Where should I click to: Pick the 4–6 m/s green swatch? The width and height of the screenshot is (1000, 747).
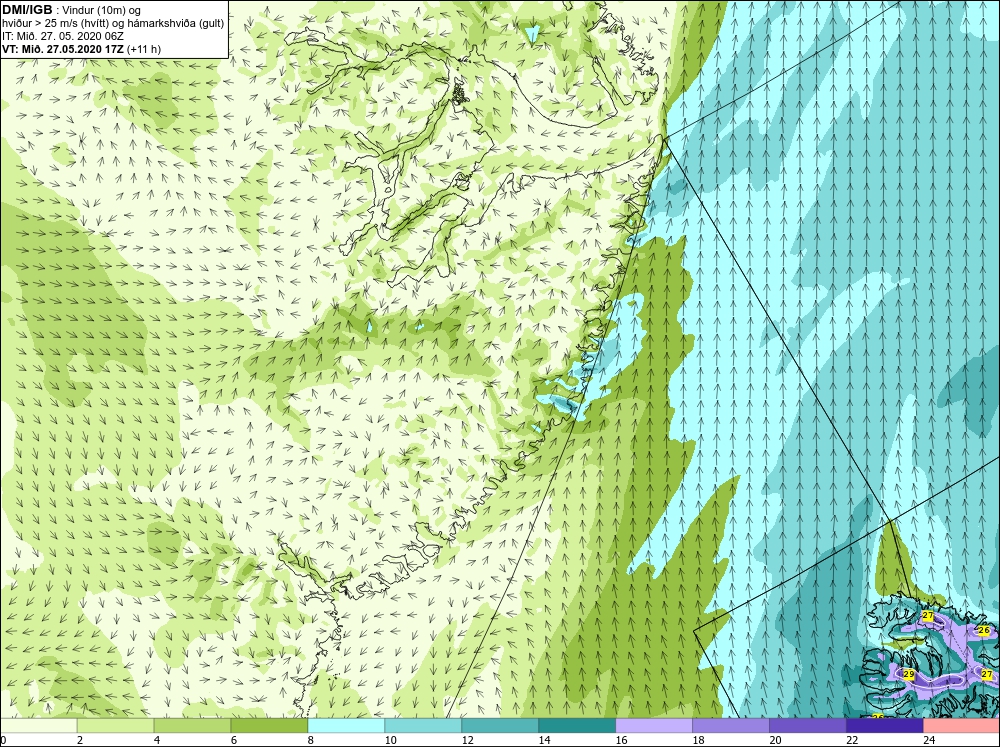(x=192, y=725)
